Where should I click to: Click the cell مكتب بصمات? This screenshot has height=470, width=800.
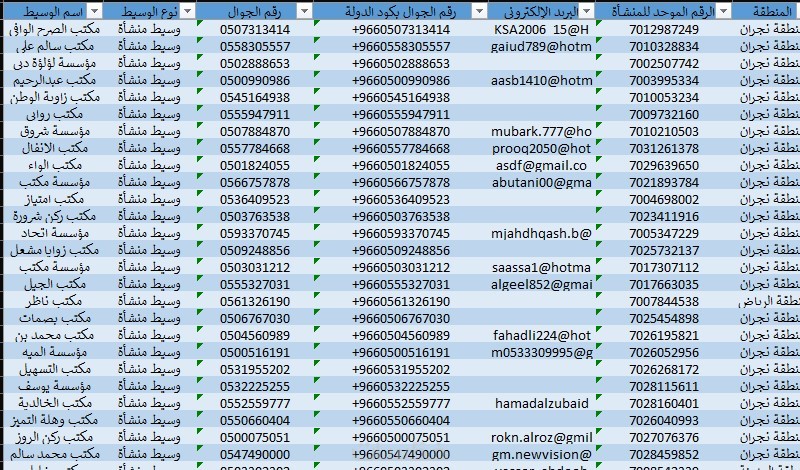click(53, 318)
